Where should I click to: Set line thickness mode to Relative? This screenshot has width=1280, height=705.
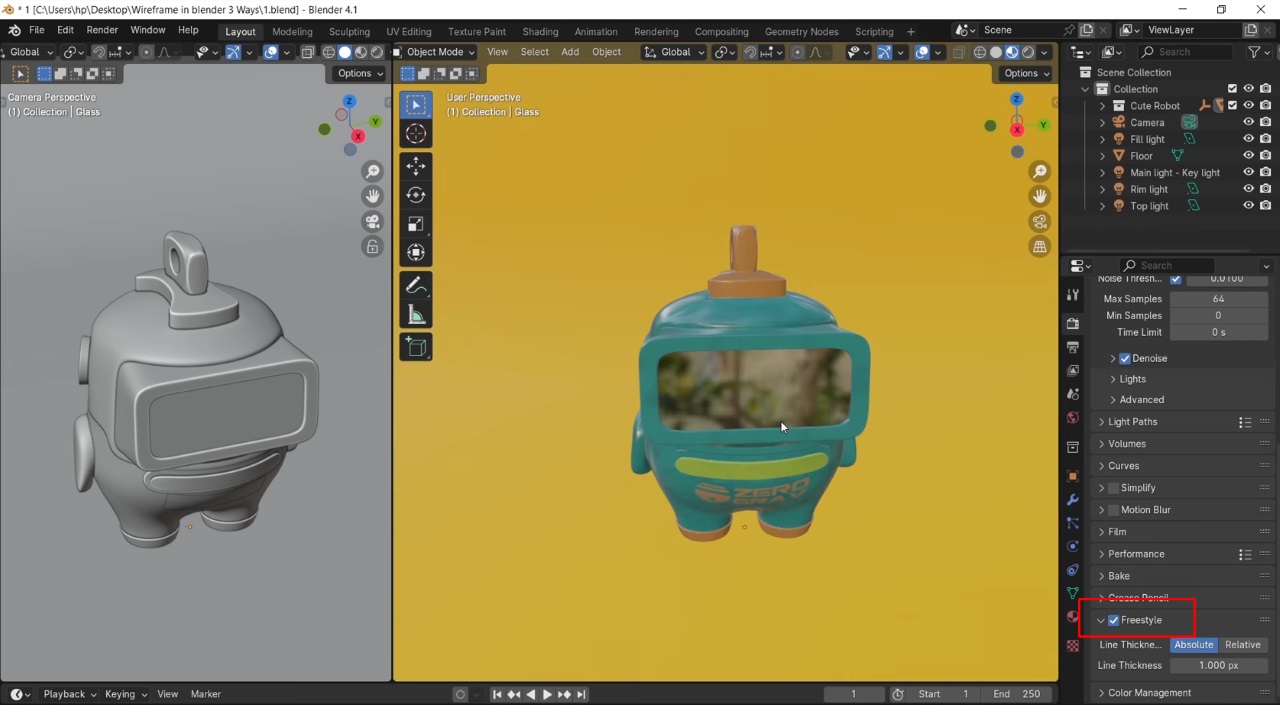pyautogui.click(x=1242, y=645)
